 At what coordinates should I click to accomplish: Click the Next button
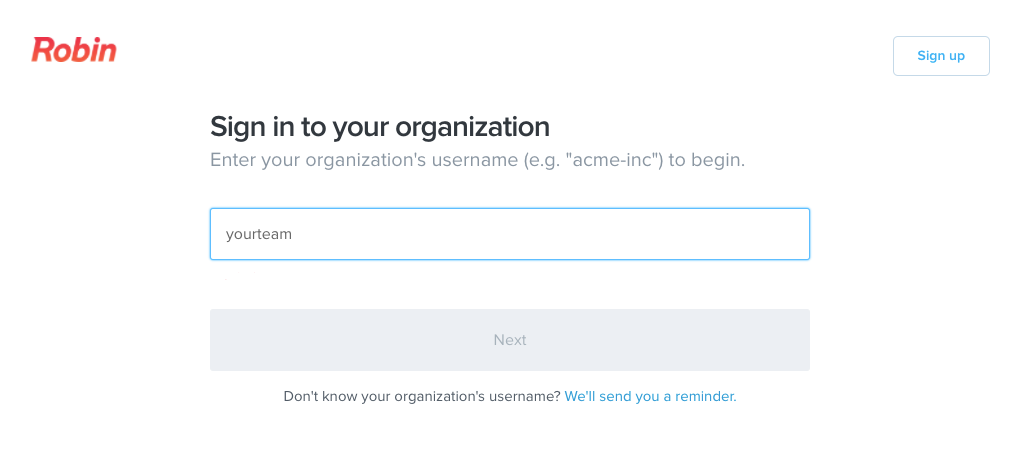pyautogui.click(x=510, y=340)
